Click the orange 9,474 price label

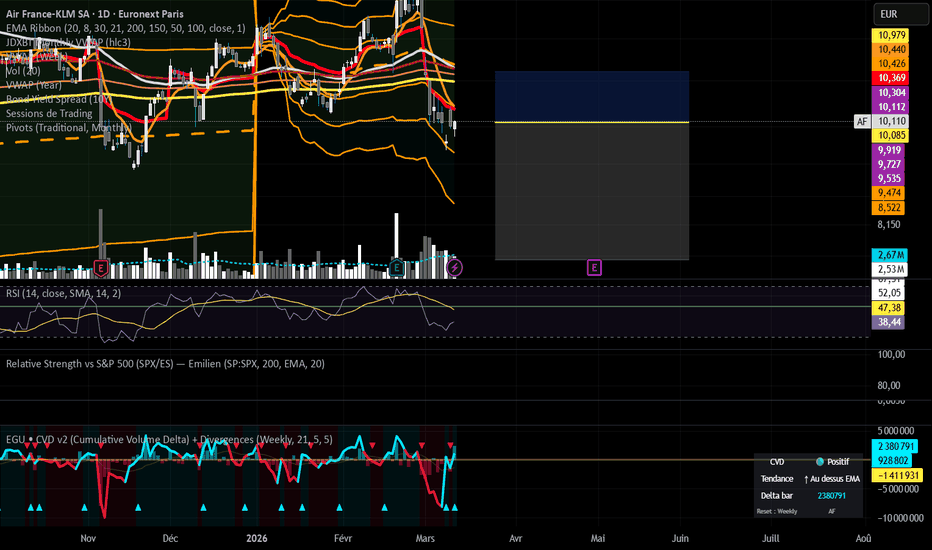pyautogui.click(x=889, y=193)
